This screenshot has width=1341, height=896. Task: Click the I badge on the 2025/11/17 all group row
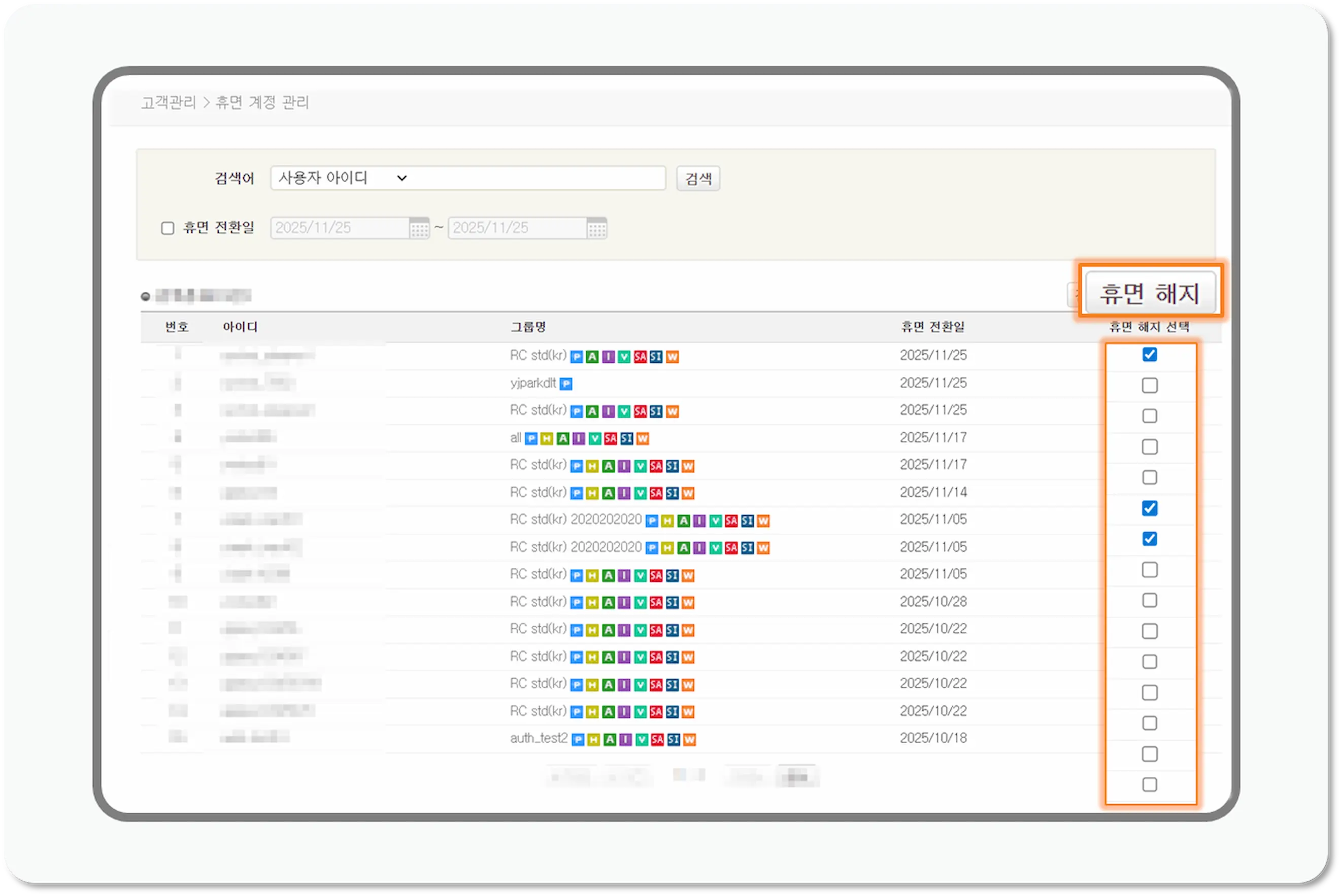click(x=578, y=438)
